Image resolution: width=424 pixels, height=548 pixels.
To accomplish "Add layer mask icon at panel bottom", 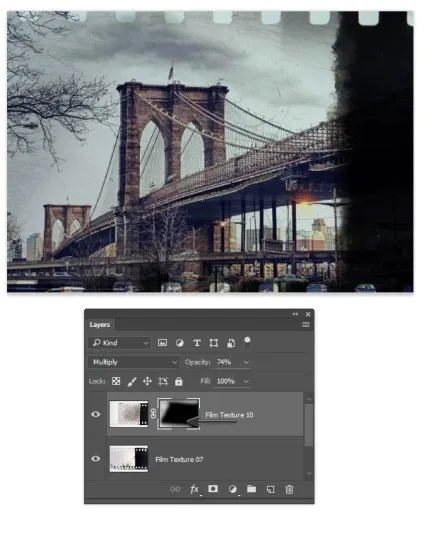I will click(213, 489).
